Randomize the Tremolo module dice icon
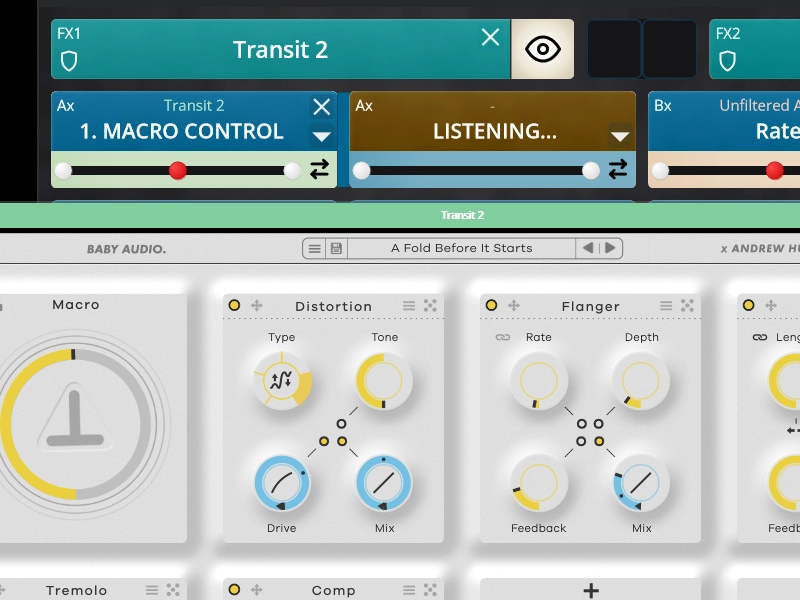The height and width of the screenshot is (600, 800). coord(173,590)
